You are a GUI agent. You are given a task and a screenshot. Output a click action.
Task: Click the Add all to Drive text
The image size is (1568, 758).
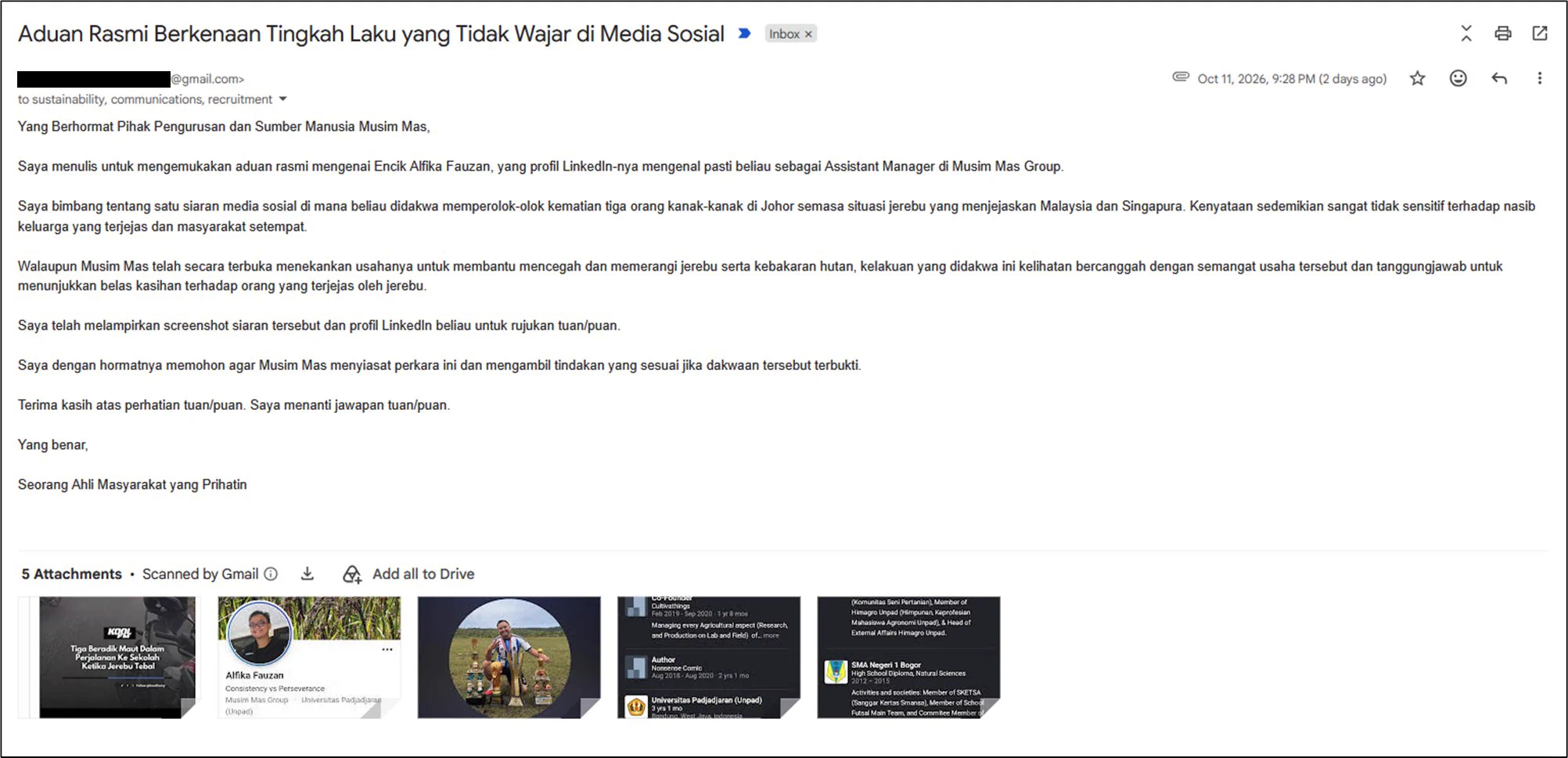coord(423,574)
